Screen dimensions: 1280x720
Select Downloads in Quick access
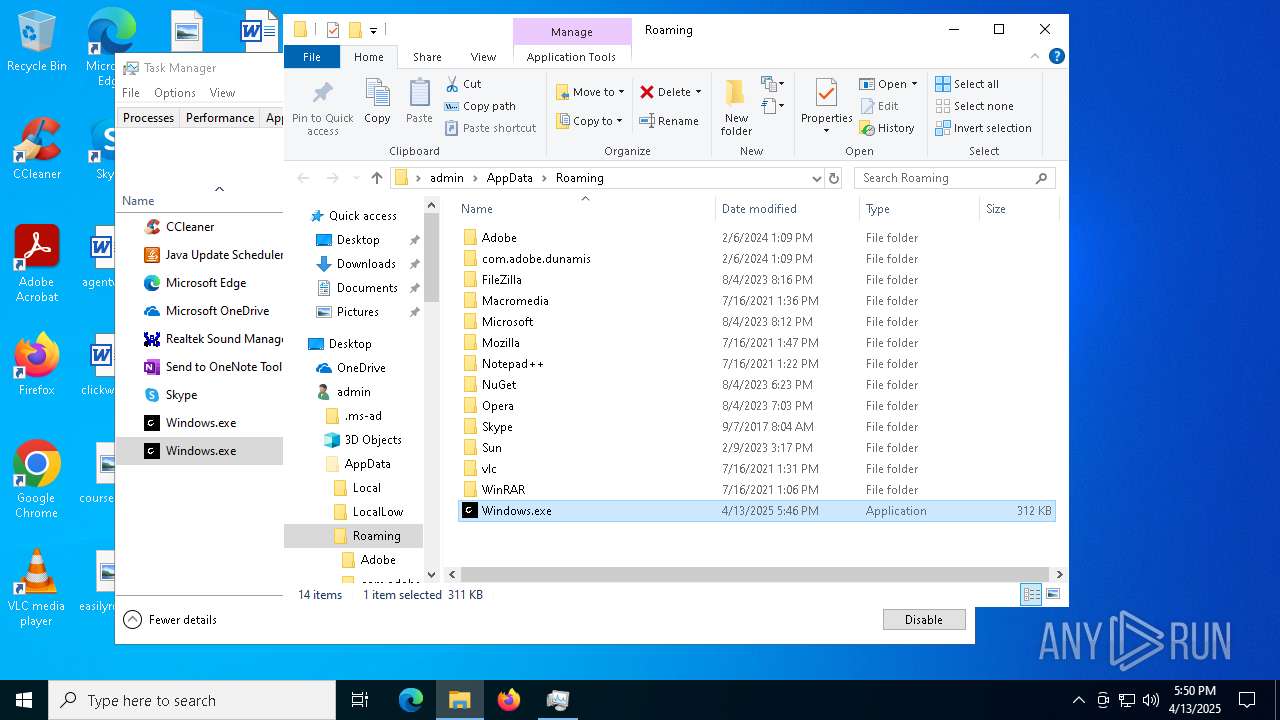[366, 264]
